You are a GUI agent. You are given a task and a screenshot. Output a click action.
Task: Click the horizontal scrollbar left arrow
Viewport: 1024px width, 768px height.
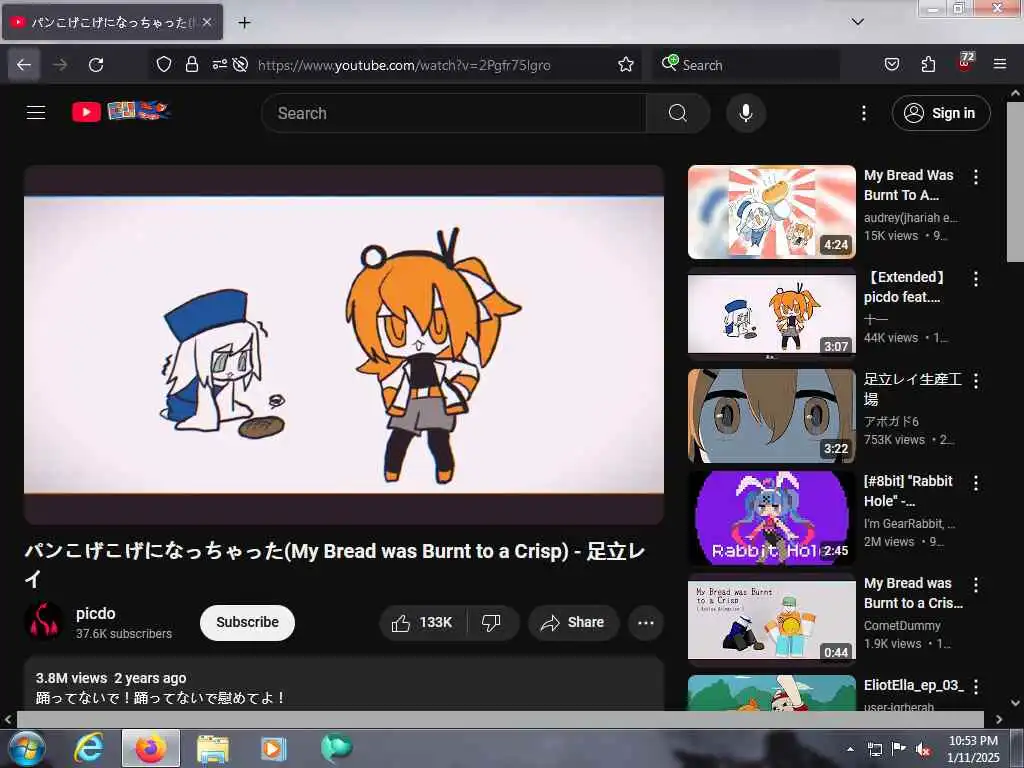pos(8,719)
